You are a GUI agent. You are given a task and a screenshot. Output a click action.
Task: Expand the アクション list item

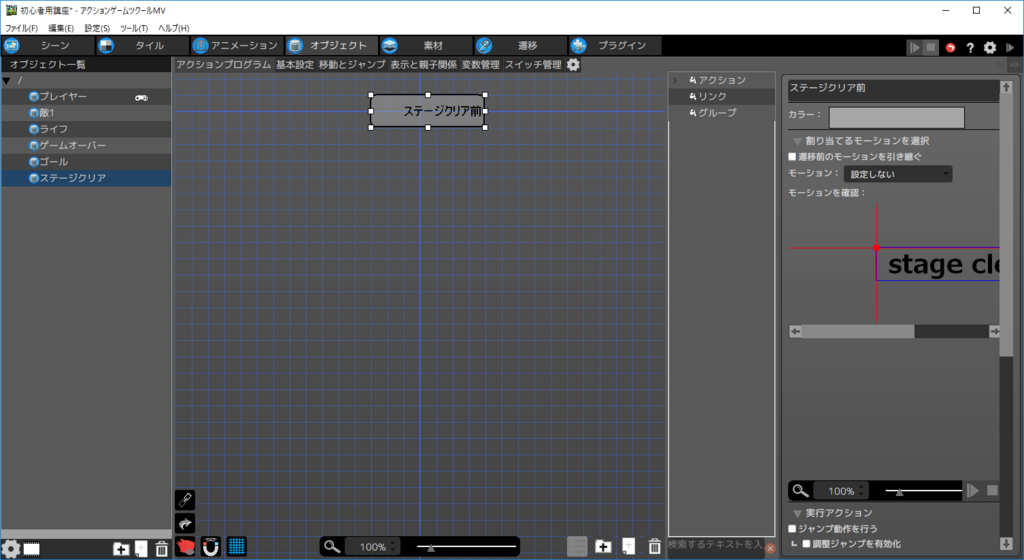coord(675,80)
